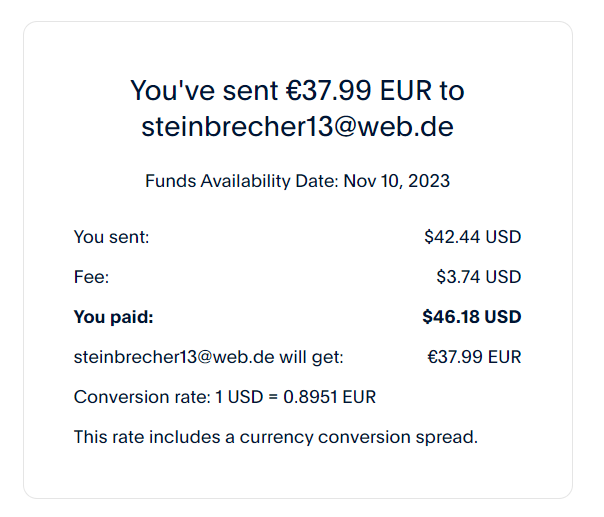
Task: Click the bold "You paid:" label
Action: tap(114, 317)
